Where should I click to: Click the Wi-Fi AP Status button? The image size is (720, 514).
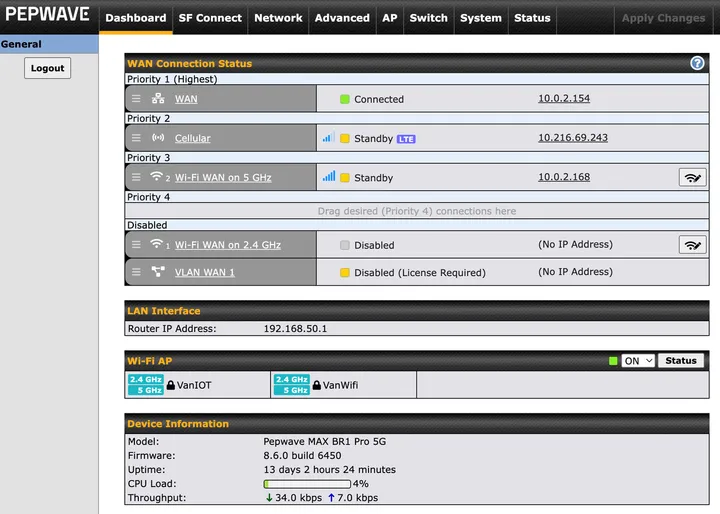point(681,361)
